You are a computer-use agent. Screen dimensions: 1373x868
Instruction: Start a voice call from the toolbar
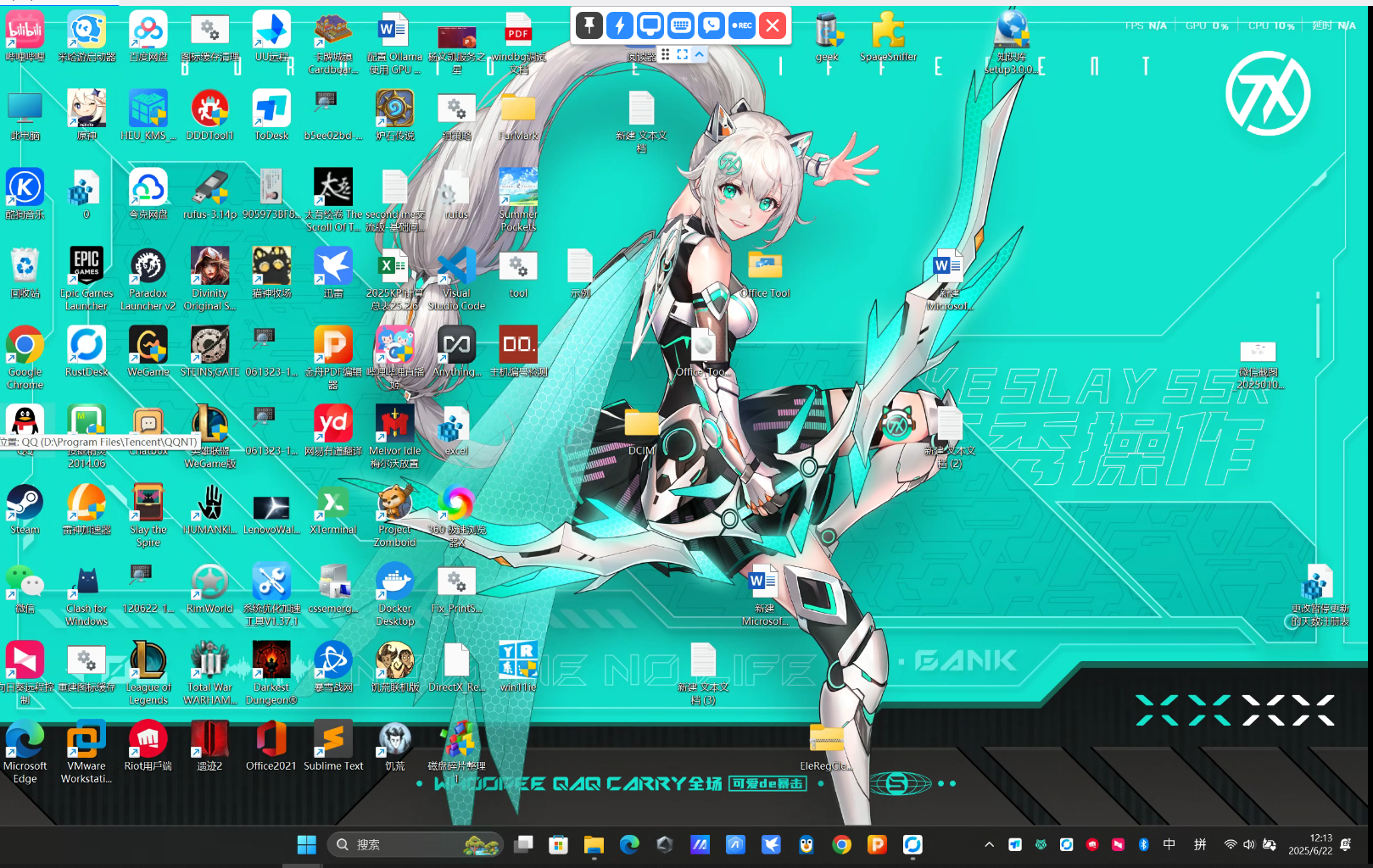point(712,25)
